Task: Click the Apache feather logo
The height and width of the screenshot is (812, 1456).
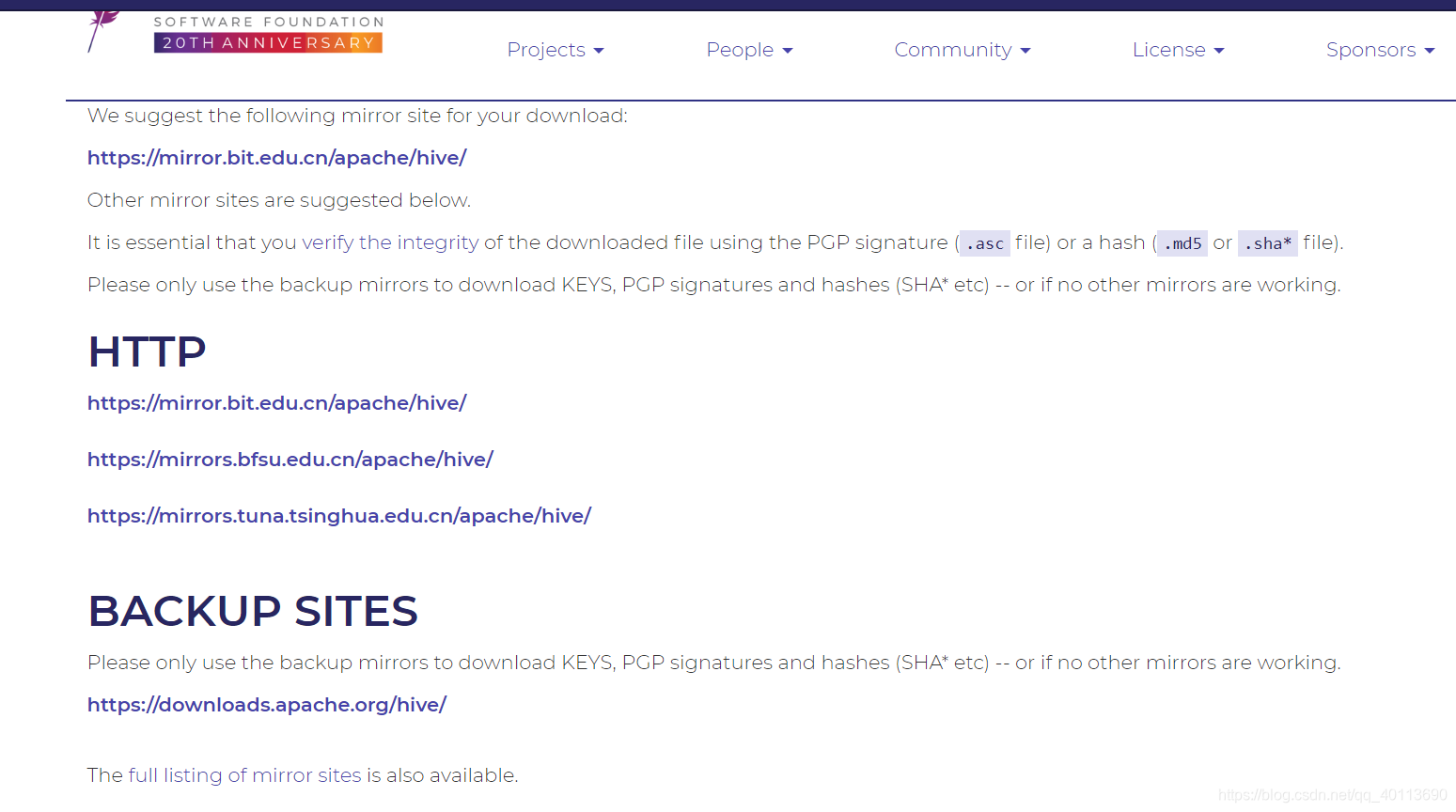Action: tap(103, 30)
